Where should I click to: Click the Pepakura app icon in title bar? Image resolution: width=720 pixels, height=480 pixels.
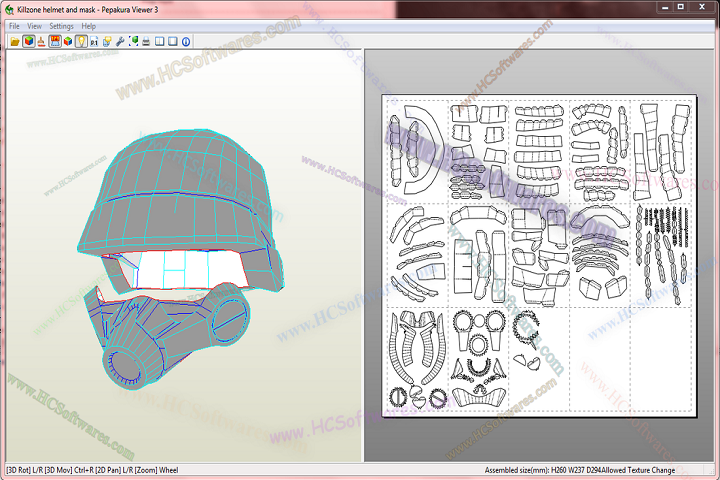click(x=9, y=9)
